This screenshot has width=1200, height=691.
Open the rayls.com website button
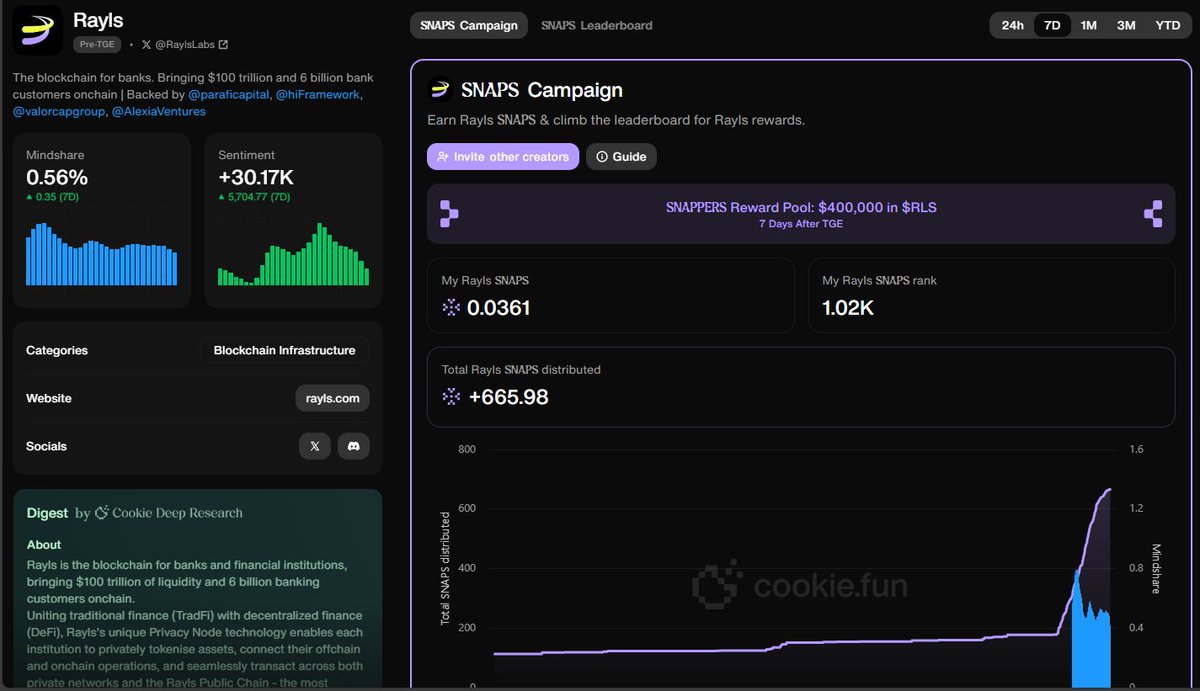pyautogui.click(x=333, y=398)
